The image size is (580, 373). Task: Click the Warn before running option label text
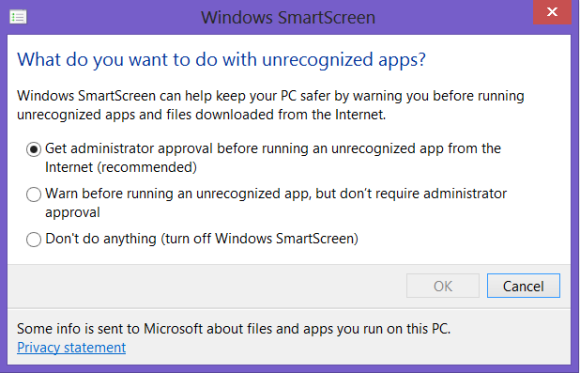(276, 203)
